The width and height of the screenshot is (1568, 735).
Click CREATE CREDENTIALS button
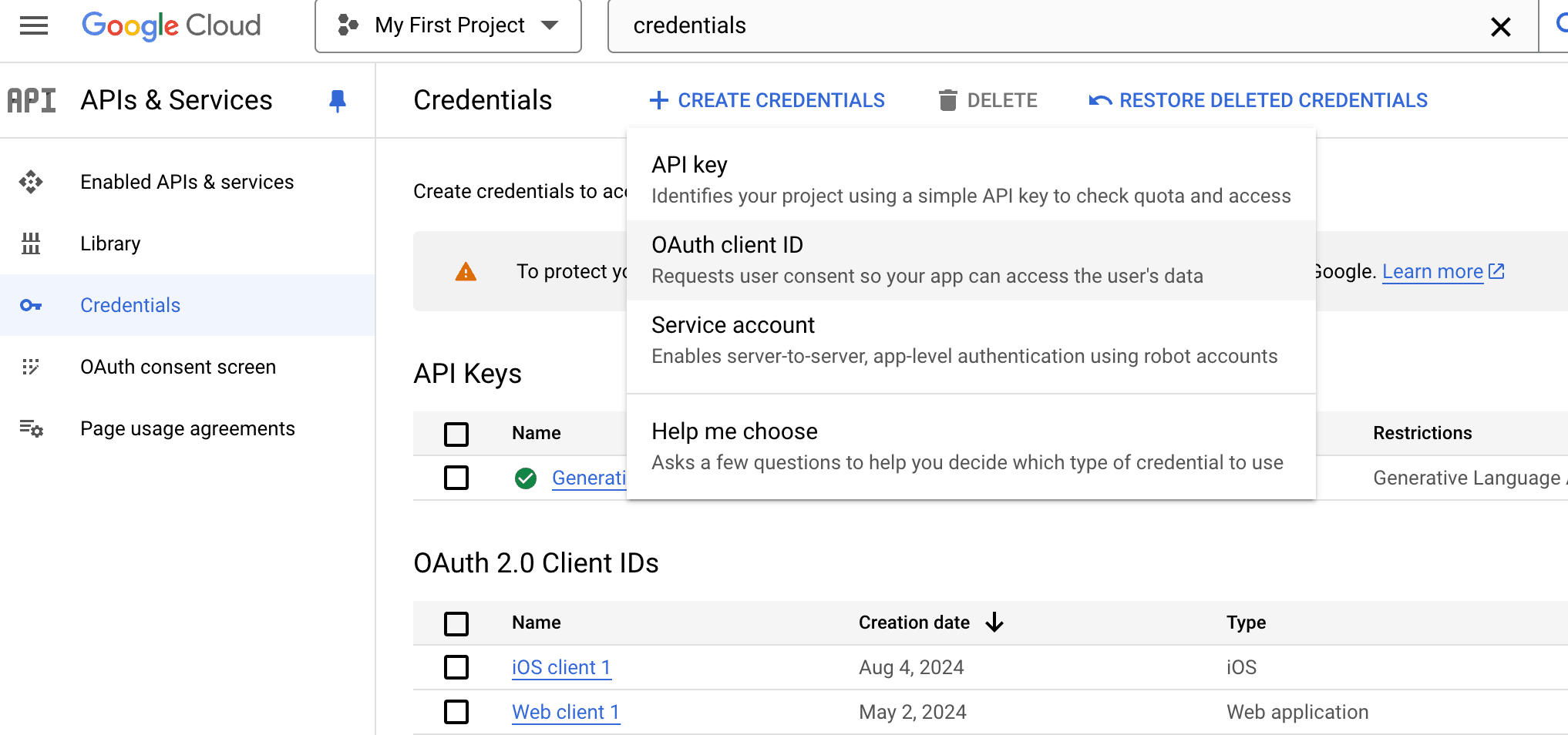(x=767, y=100)
